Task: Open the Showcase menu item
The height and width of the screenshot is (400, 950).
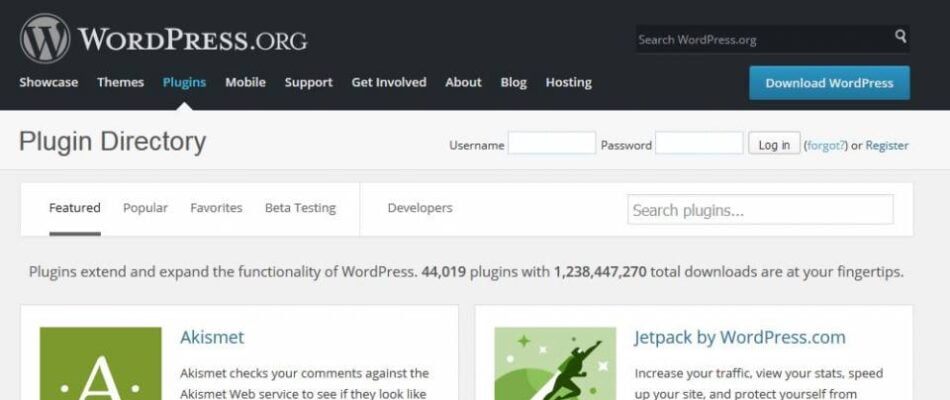Action: (48, 82)
